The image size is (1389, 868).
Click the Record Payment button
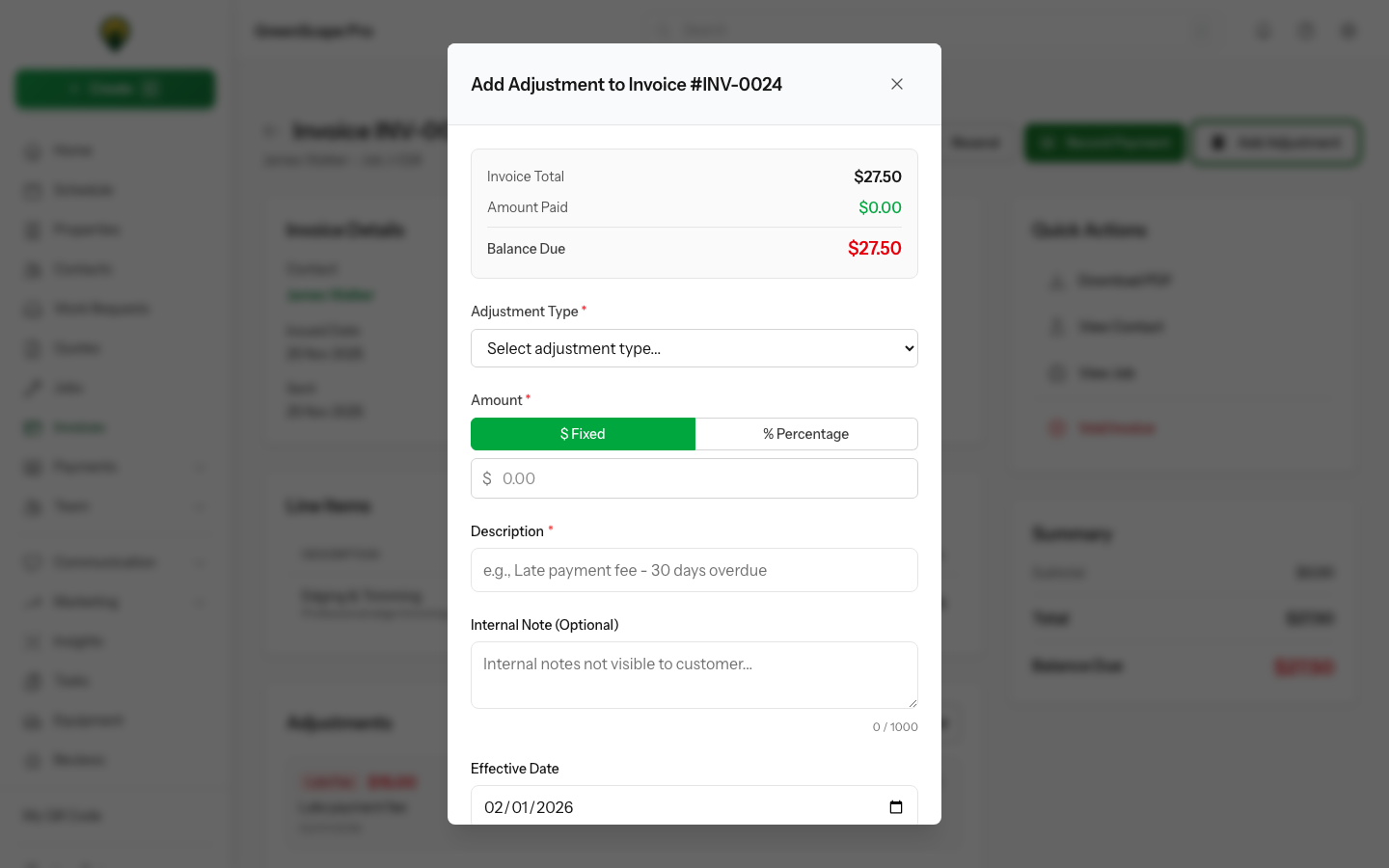(x=1103, y=142)
